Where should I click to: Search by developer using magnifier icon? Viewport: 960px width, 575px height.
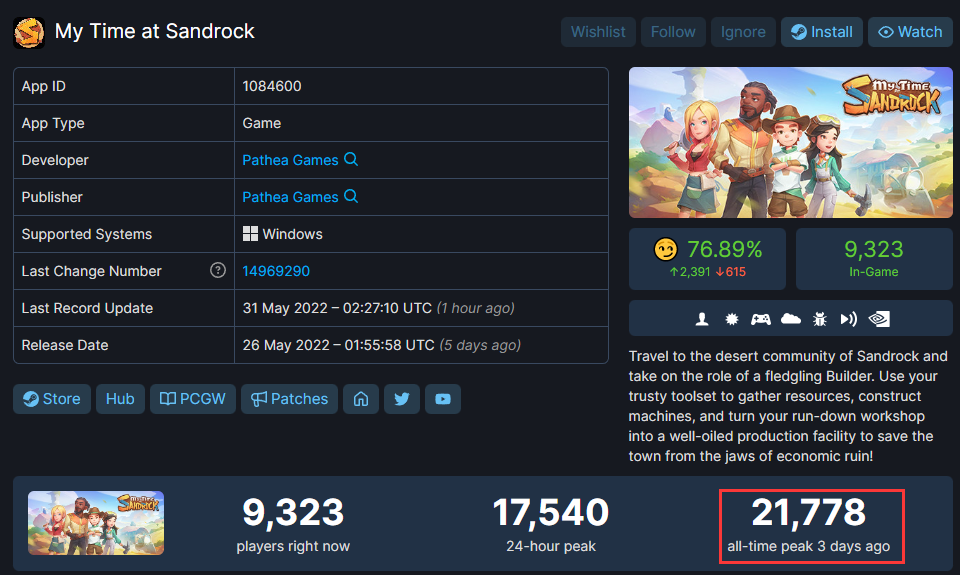351,159
